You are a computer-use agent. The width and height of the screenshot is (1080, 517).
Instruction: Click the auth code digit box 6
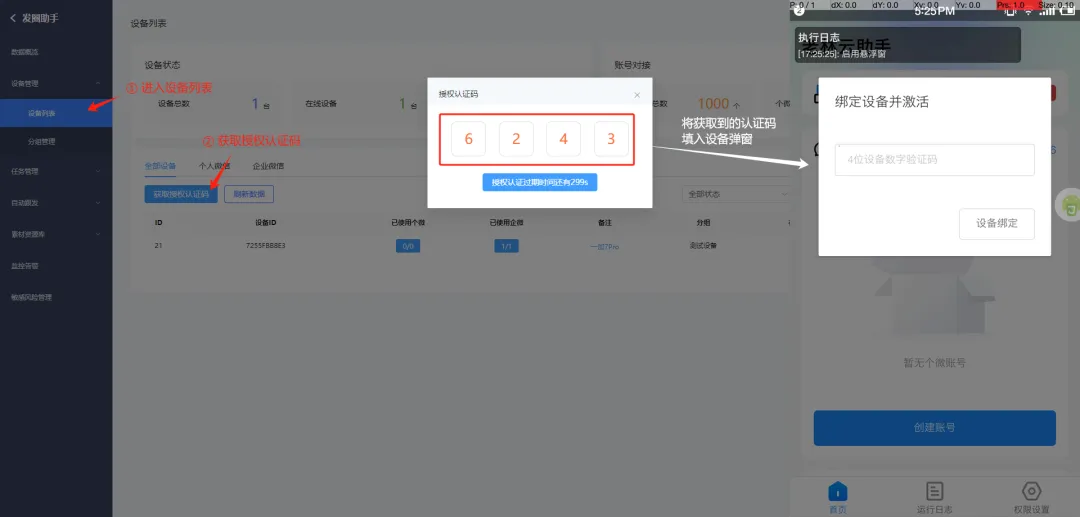(468, 139)
